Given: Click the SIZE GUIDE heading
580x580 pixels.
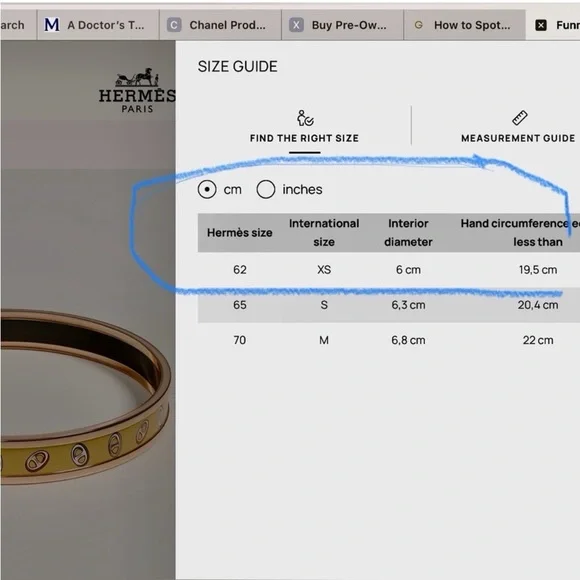Looking at the screenshot, I should click(x=237, y=67).
